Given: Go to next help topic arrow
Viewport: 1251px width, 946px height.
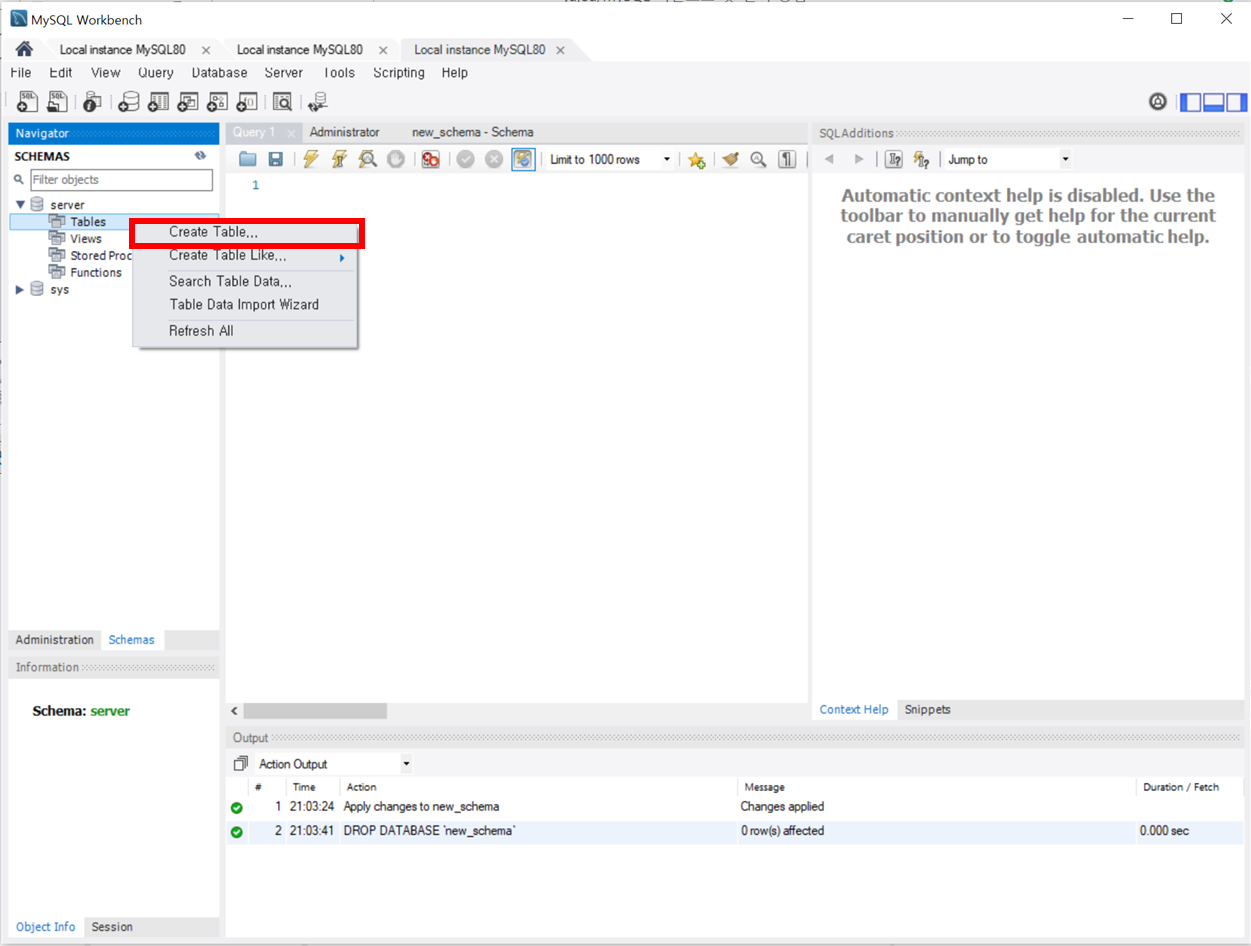Looking at the screenshot, I should click(858, 159).
